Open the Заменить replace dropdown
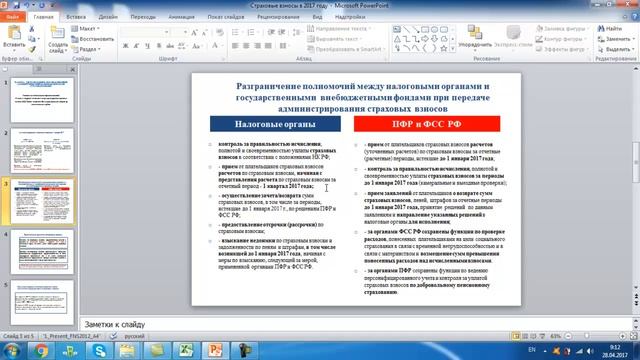The image size is (640, 360). click(616, 39)
